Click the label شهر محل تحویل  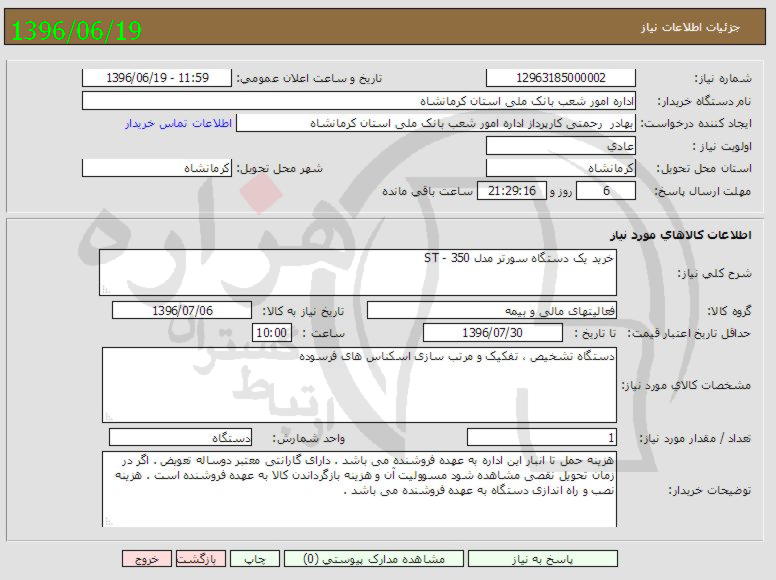280,169
